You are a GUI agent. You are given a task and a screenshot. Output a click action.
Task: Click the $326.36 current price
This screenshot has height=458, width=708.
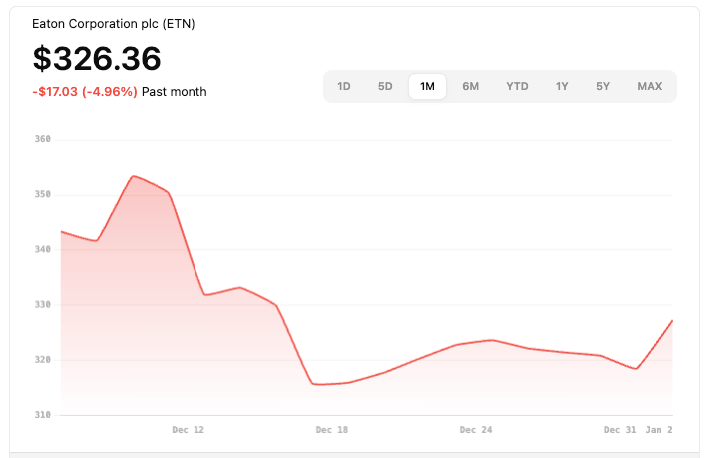(97, 58)
